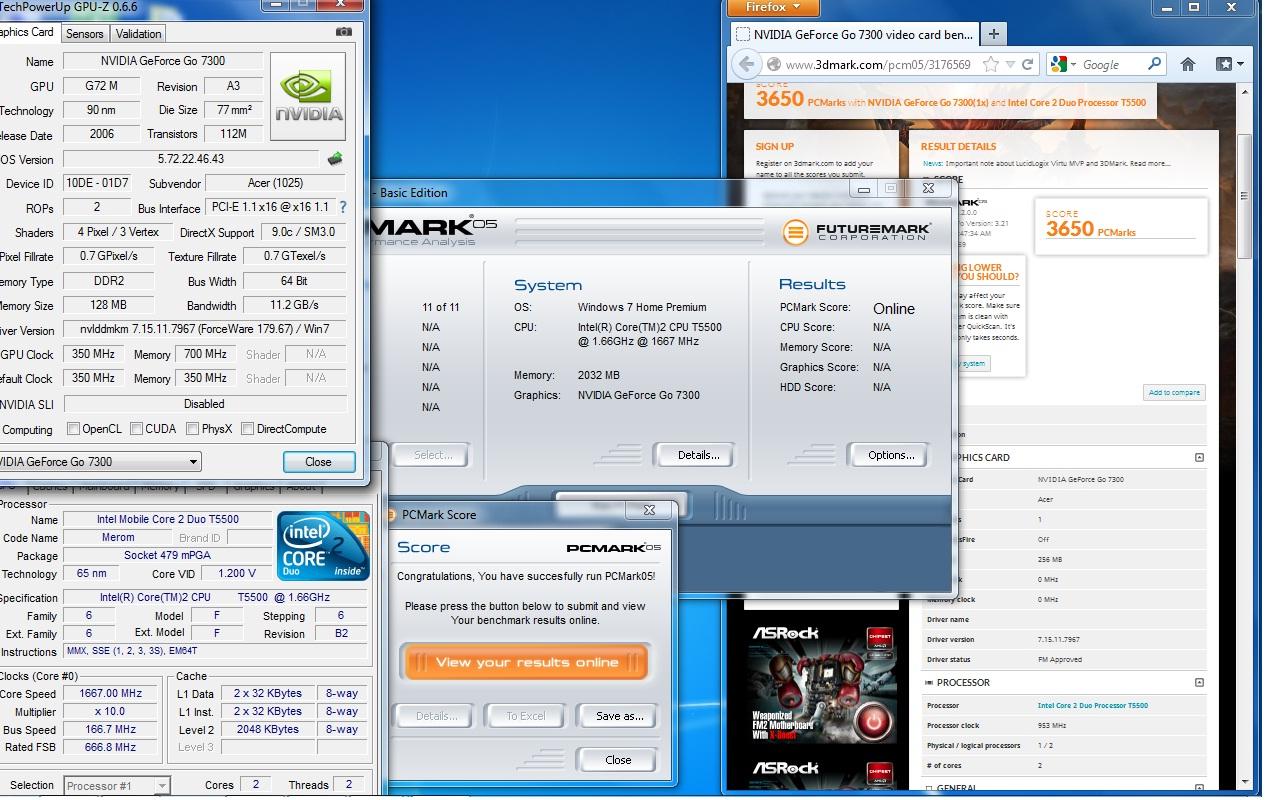This screenshot has width=1280, height=800.
Task: Click the 2048 KBytes Level 2 cache value
Action: 267,729
